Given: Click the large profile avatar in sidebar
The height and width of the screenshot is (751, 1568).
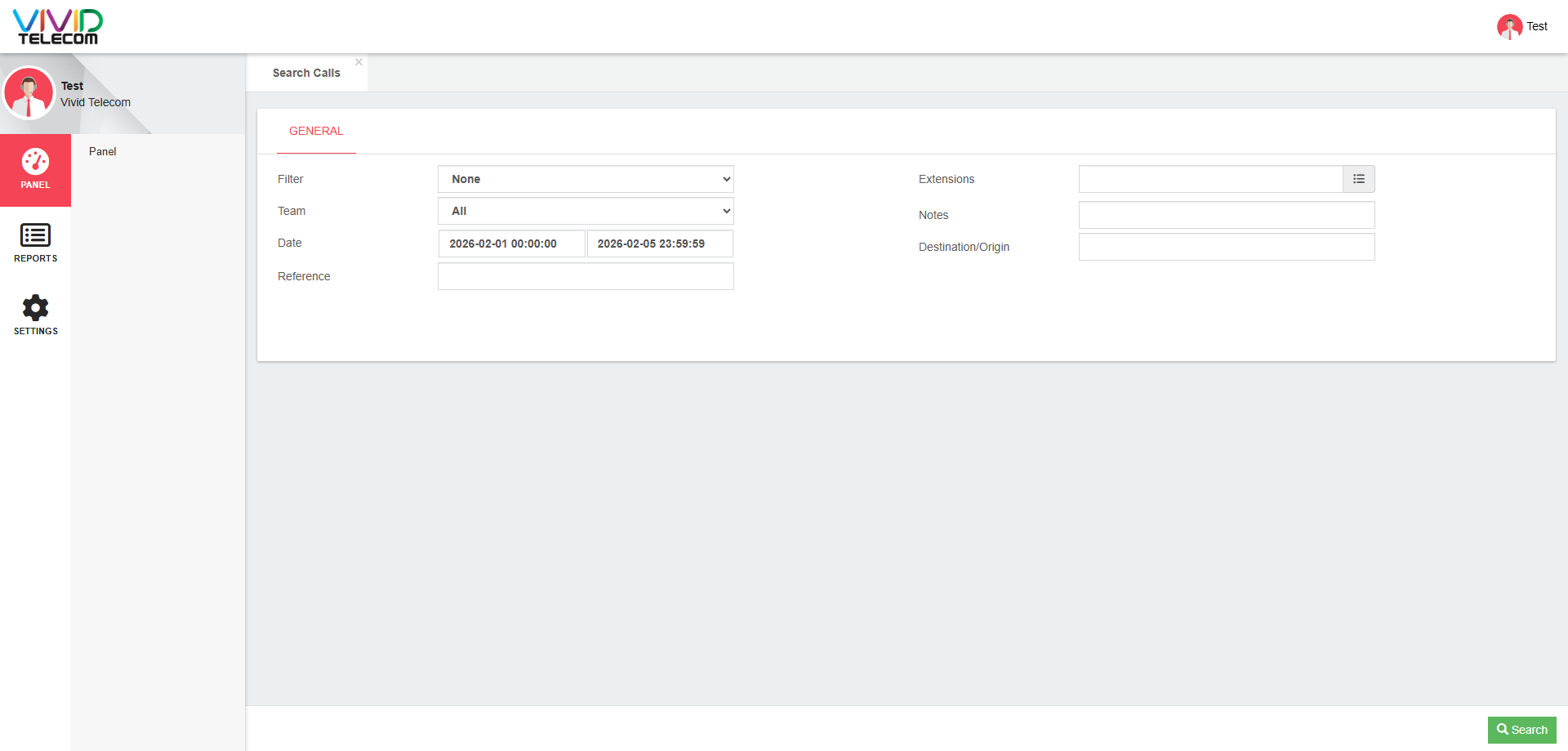Looking at the screenshot, I should (x=29, y=93).
